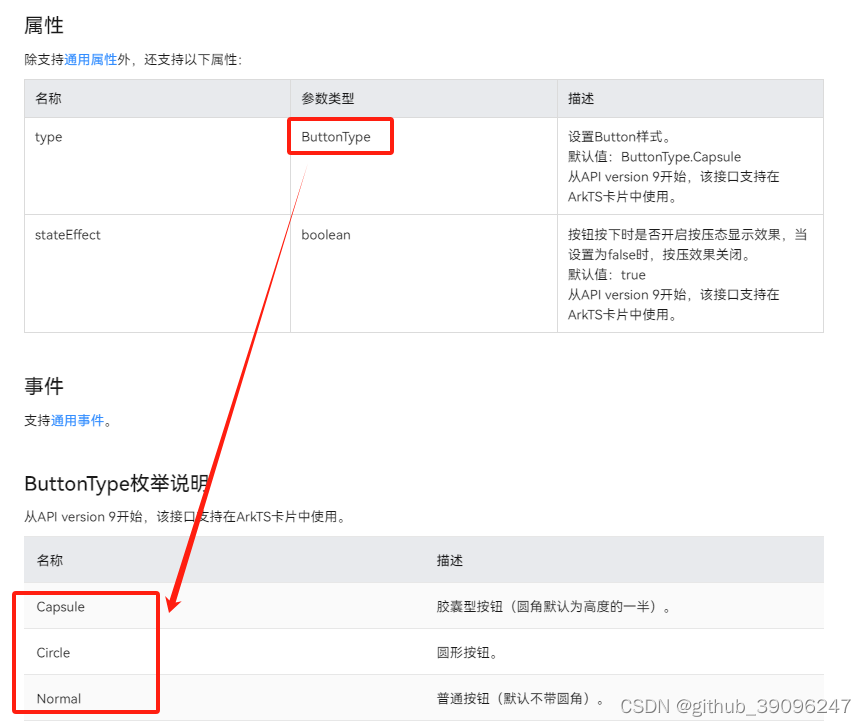
Task: Click the boolean type cell for stateEffect
Action: point(323,234)
